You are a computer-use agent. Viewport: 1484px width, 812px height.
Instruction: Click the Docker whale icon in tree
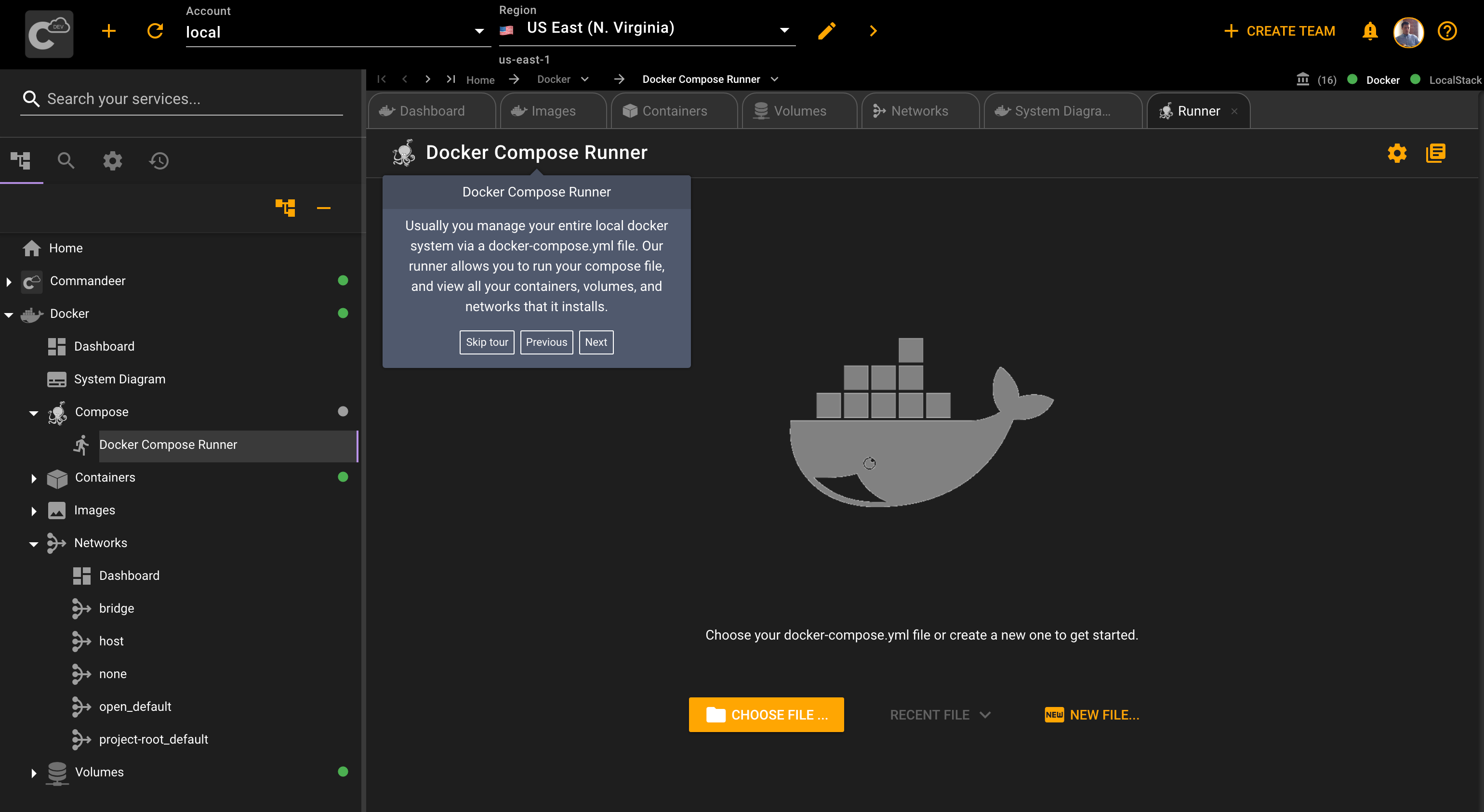[x=32, y=314]
